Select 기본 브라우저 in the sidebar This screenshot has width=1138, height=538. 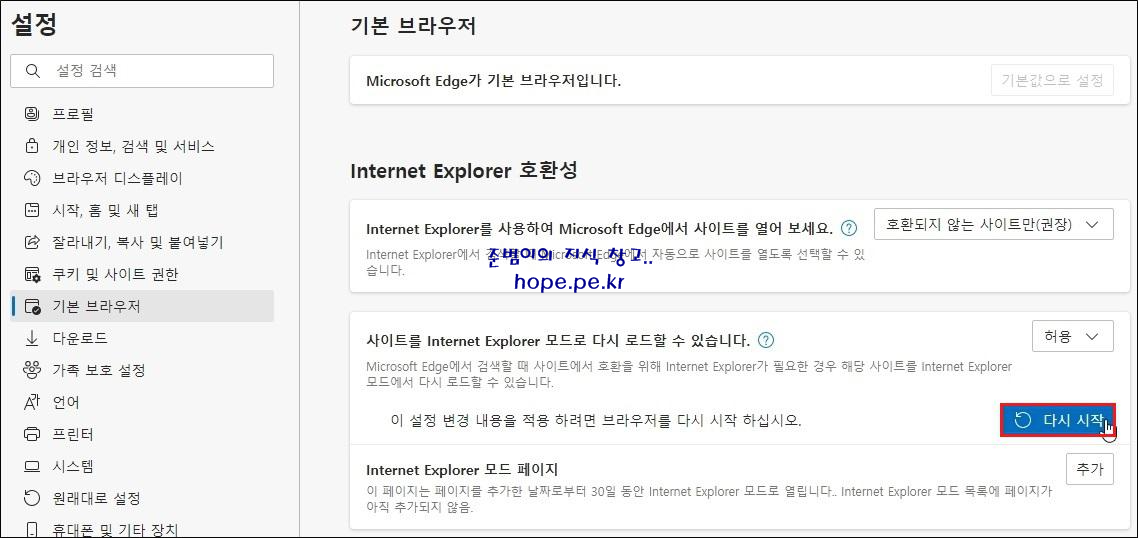pos(142,306)
